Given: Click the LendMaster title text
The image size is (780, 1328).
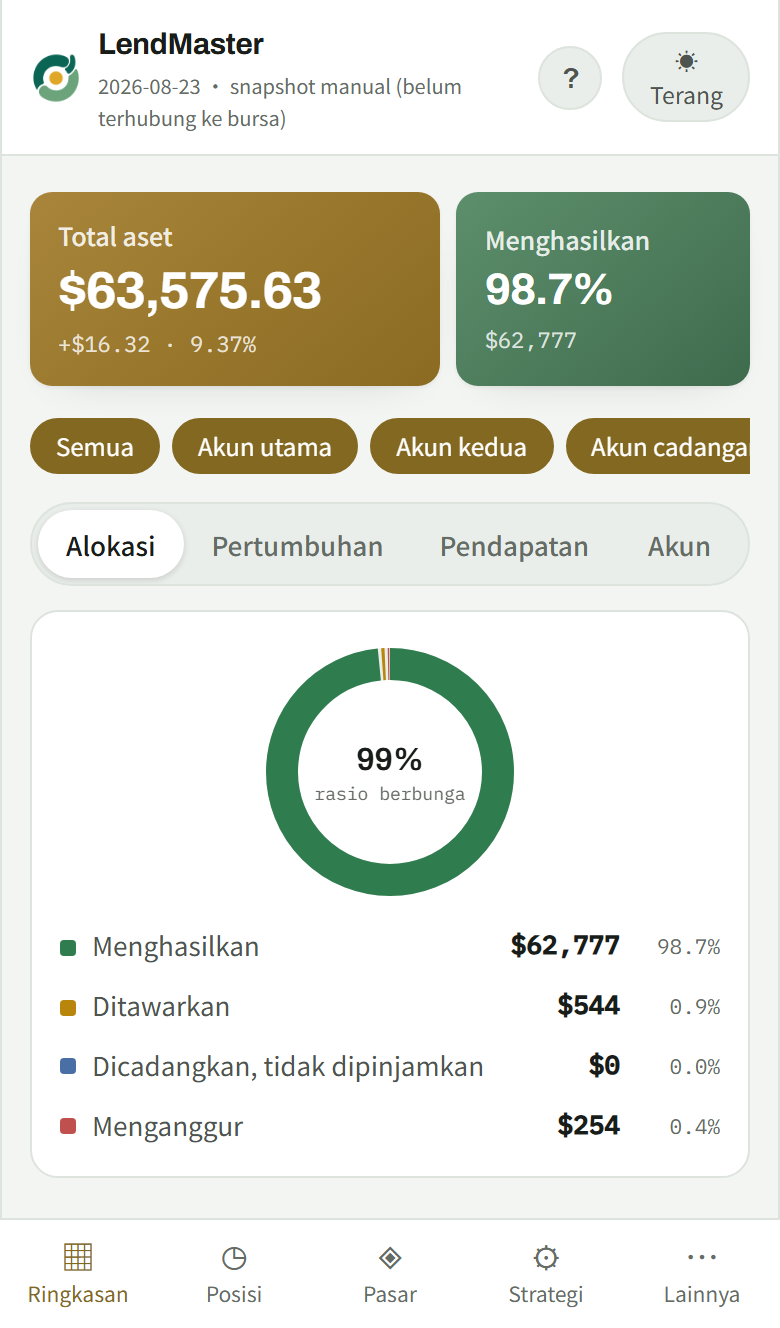Looking at the screenshot, I should tap(181, 44).
